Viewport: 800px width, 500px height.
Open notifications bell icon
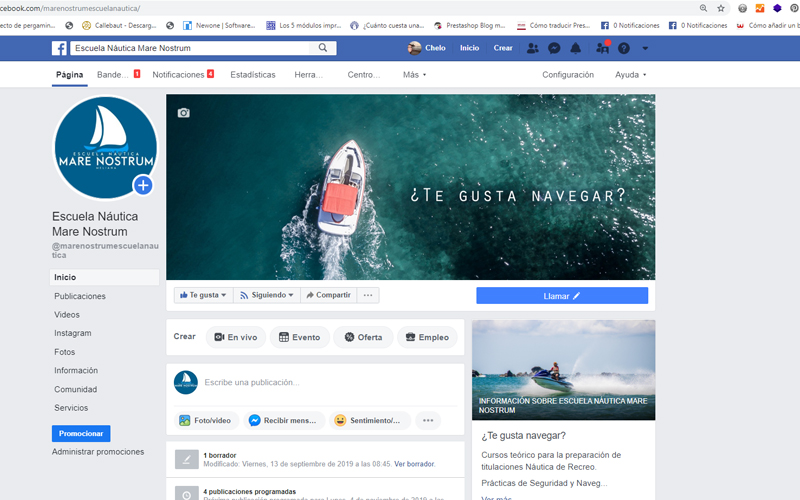(576, 48)
